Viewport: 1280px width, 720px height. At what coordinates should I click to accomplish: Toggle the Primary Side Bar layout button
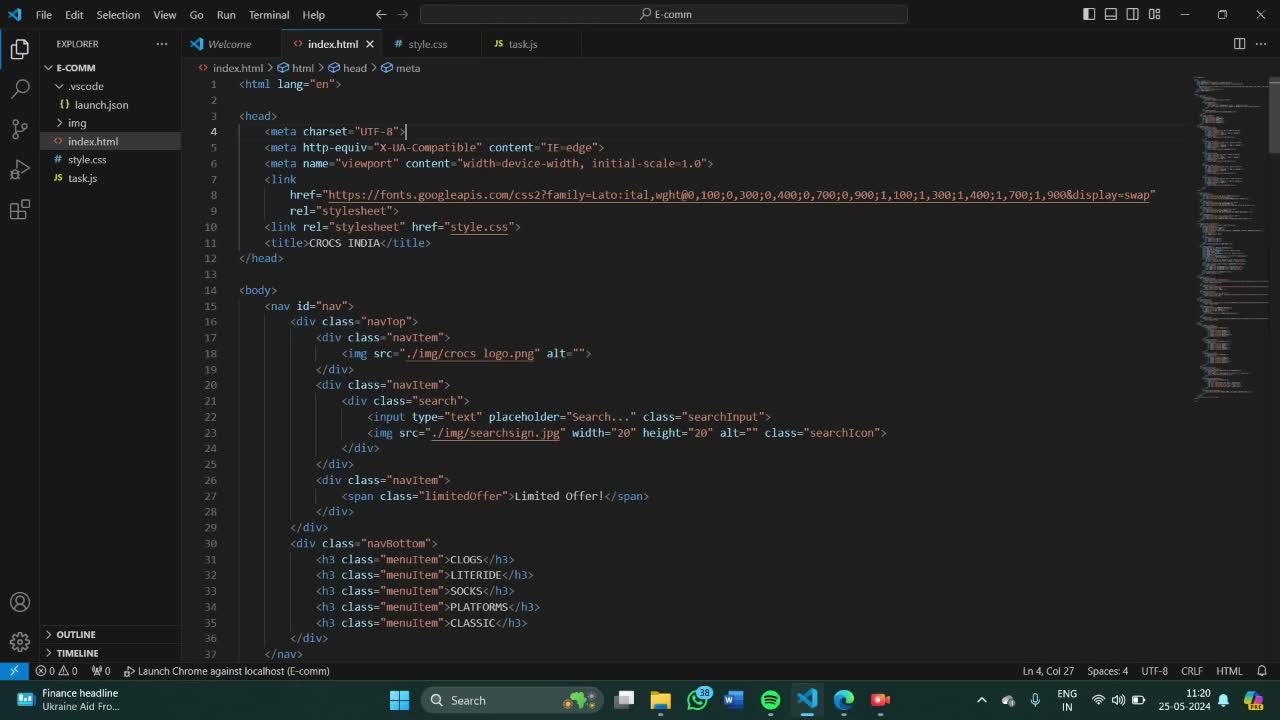pyautogui.click(x=1089, y=15)
